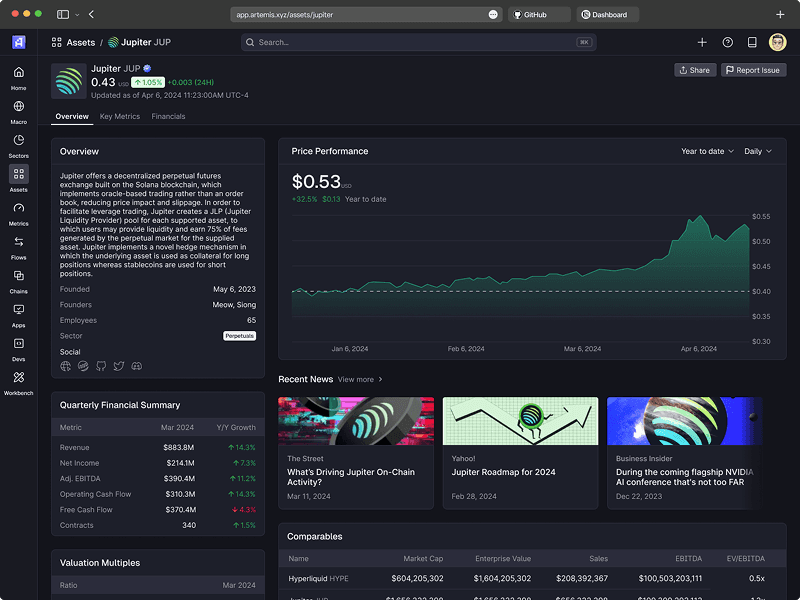Switch to the Key Metrics tab
The width and height of the screenshot is (800, 600).
[x=120, y=116]
